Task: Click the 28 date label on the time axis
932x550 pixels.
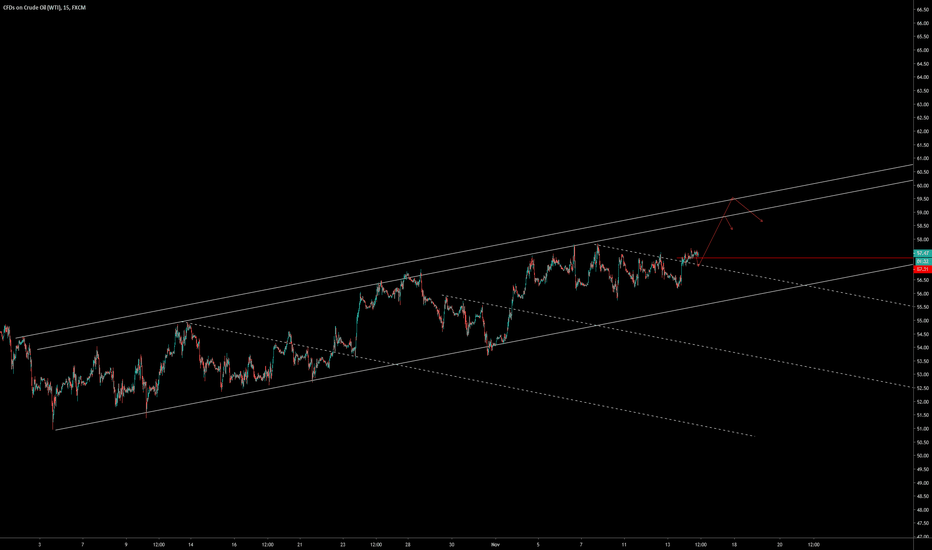Action: (408, 544)
